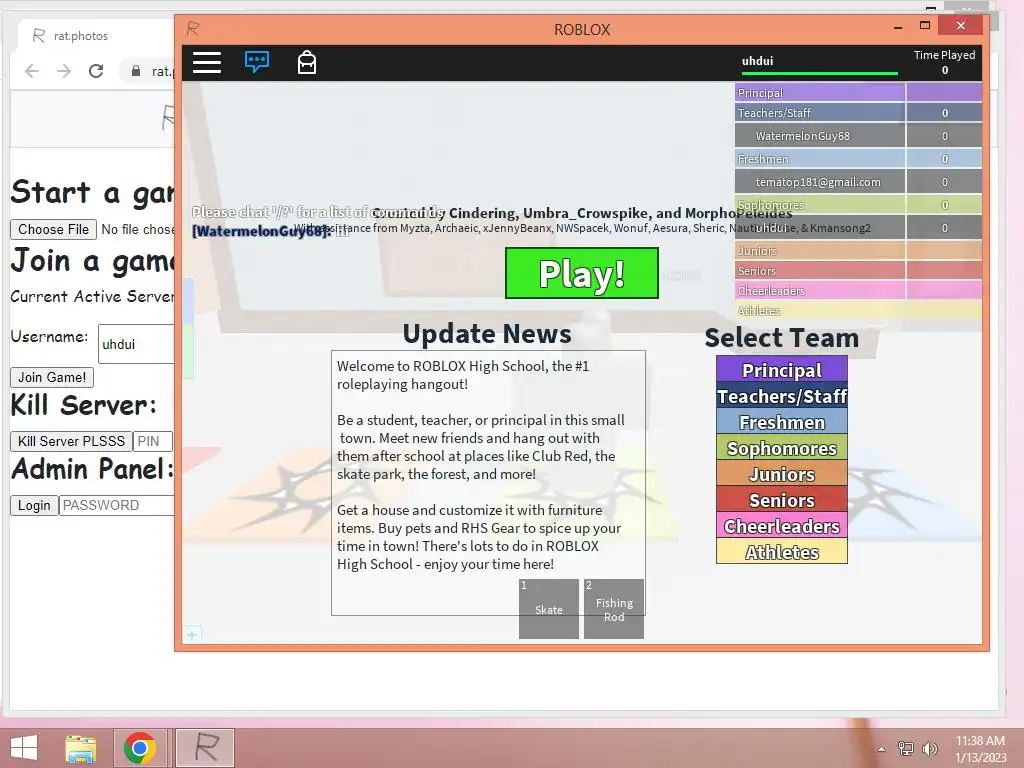The image size is (1024, 768).
Task: Click the small plus icon at bottom-left of game
Action: point(192,634)
